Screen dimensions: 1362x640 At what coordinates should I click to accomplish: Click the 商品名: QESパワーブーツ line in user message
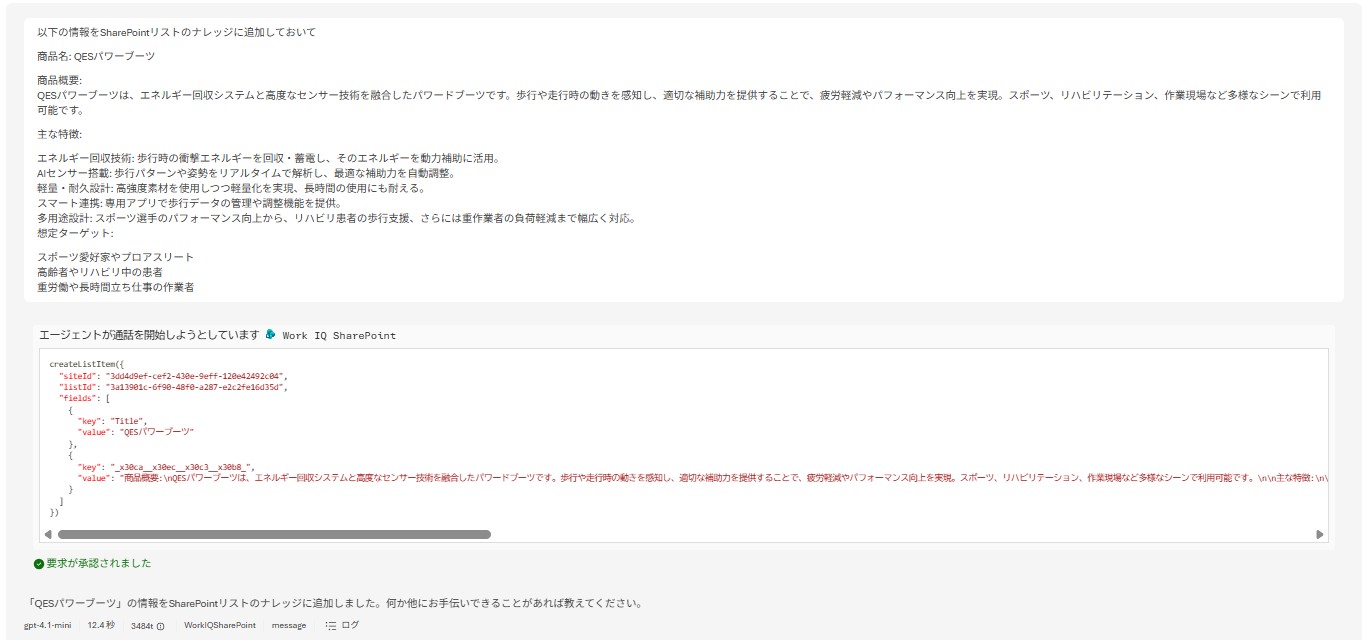click(96, 56)
